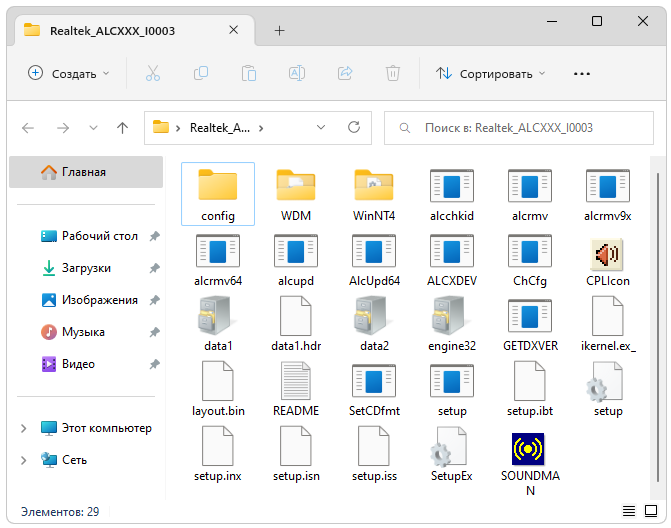Click the Paste clipboard icon
Screen dimensions: 671x528
pos(249,74)
